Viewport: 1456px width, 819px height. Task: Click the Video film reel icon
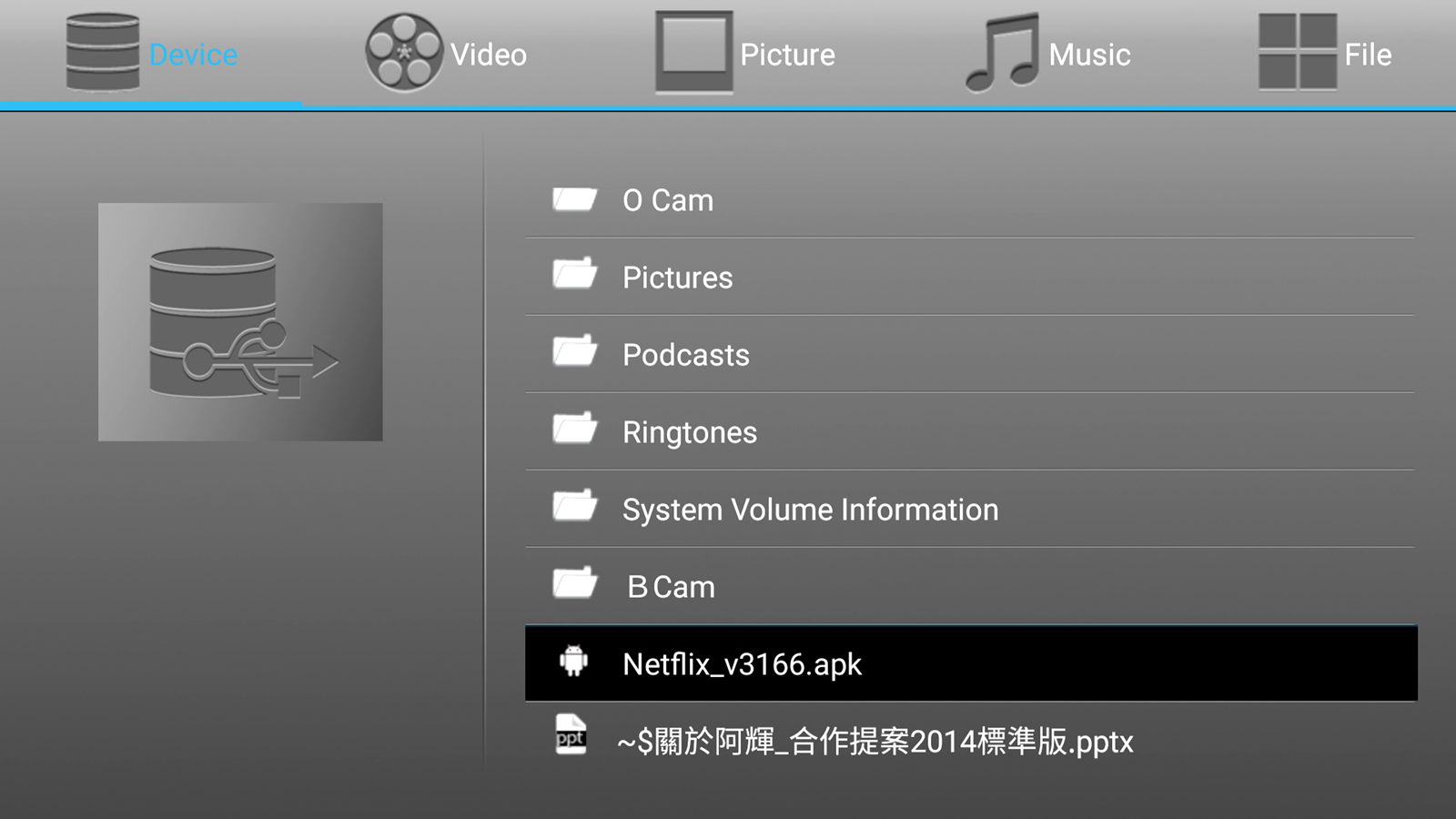[x=403, y=53]
